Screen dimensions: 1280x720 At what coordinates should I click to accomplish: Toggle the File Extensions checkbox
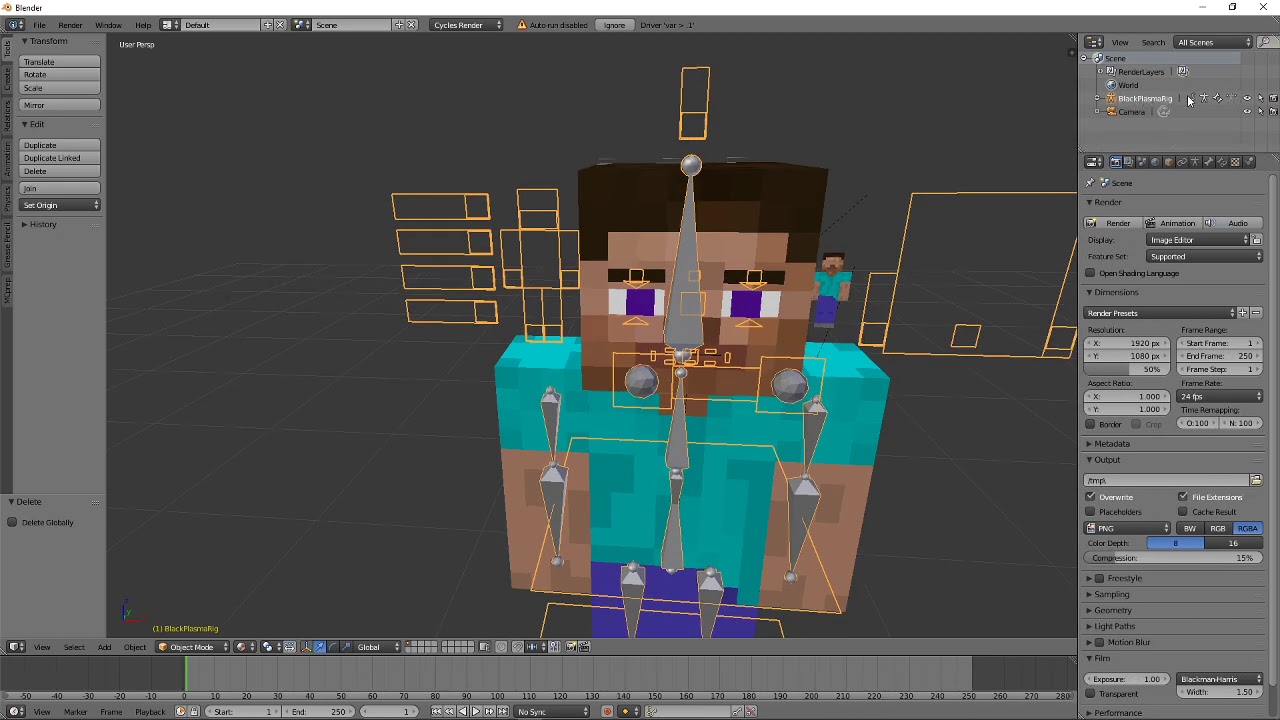point(1183,497)
